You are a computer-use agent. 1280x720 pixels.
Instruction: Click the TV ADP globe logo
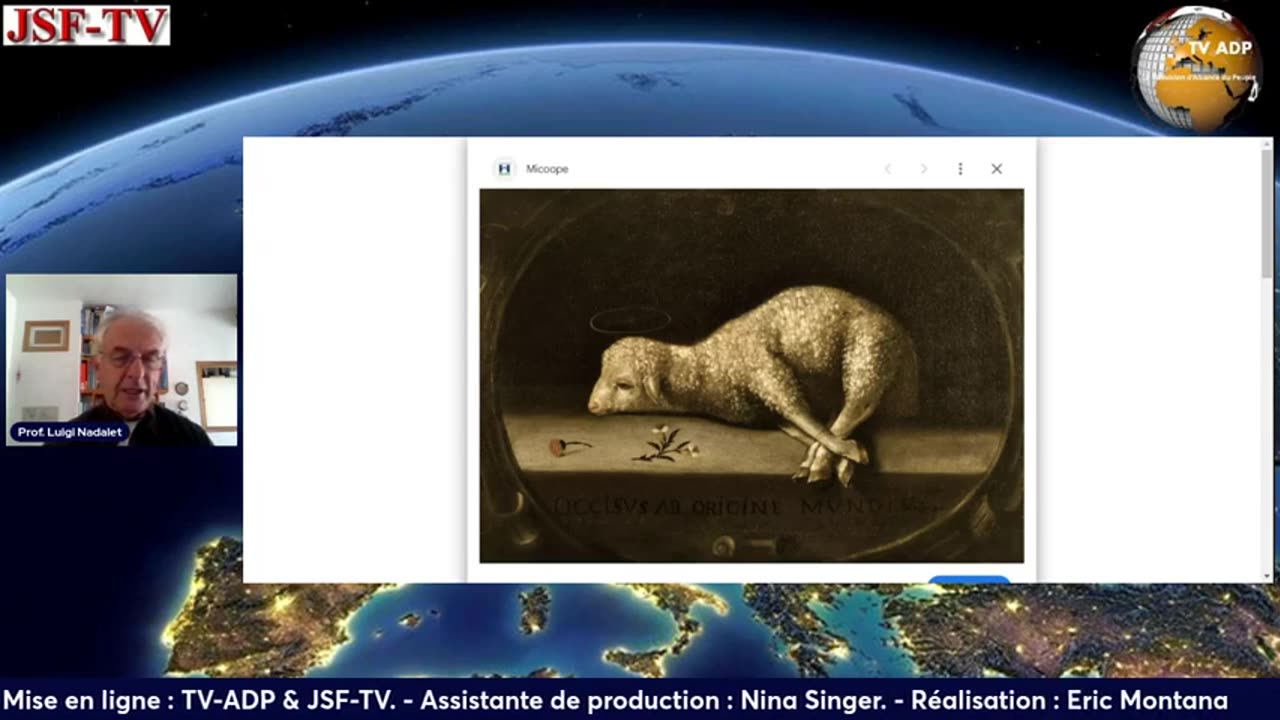(1197, 69)
